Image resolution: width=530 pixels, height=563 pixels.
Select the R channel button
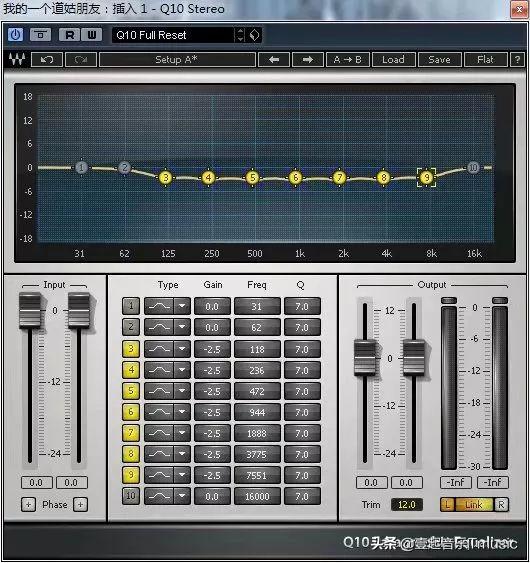501,504
